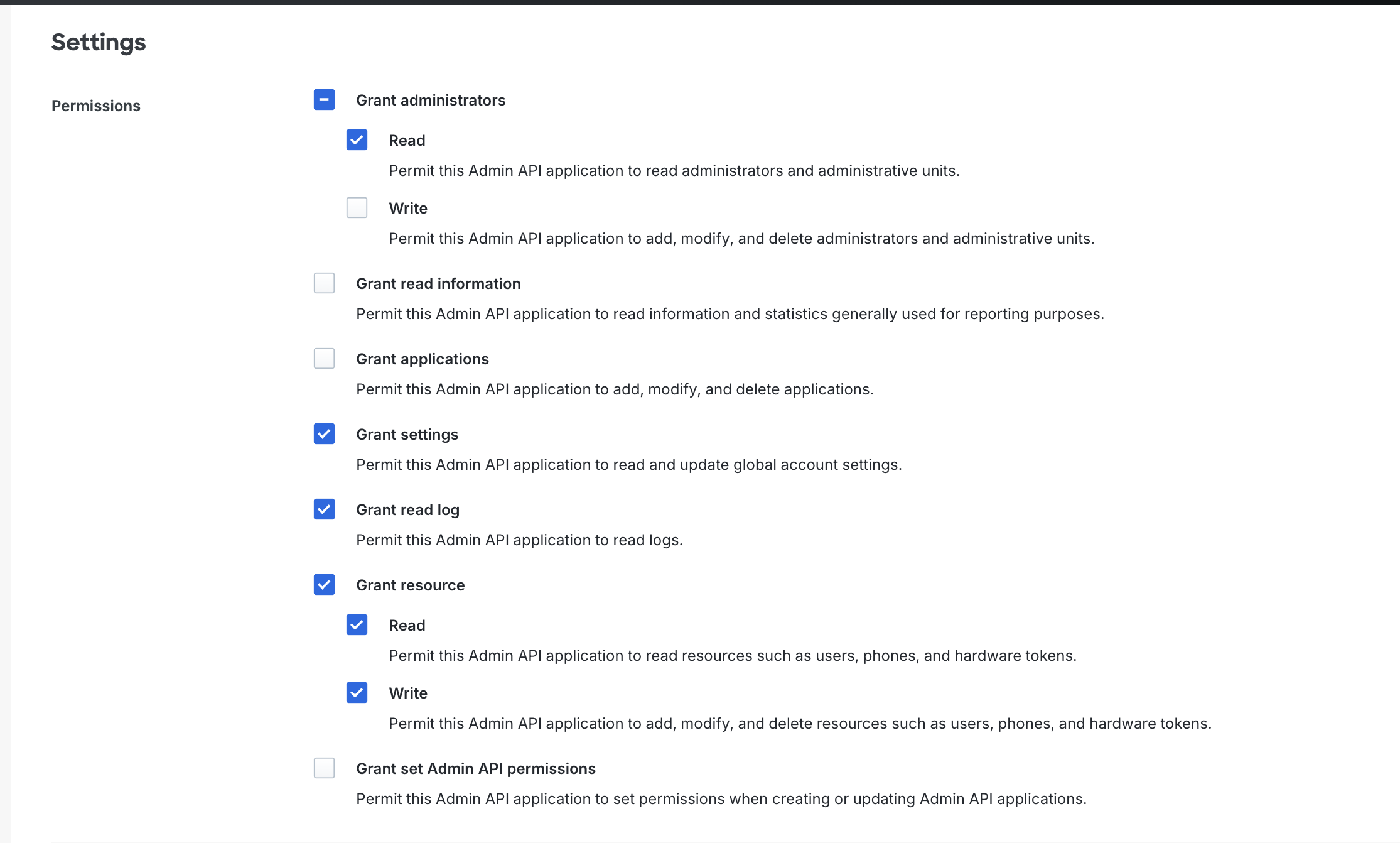Check Grant set Admin API permissions box
This screenshot has width=1400, height=843.
coord(324,768)
